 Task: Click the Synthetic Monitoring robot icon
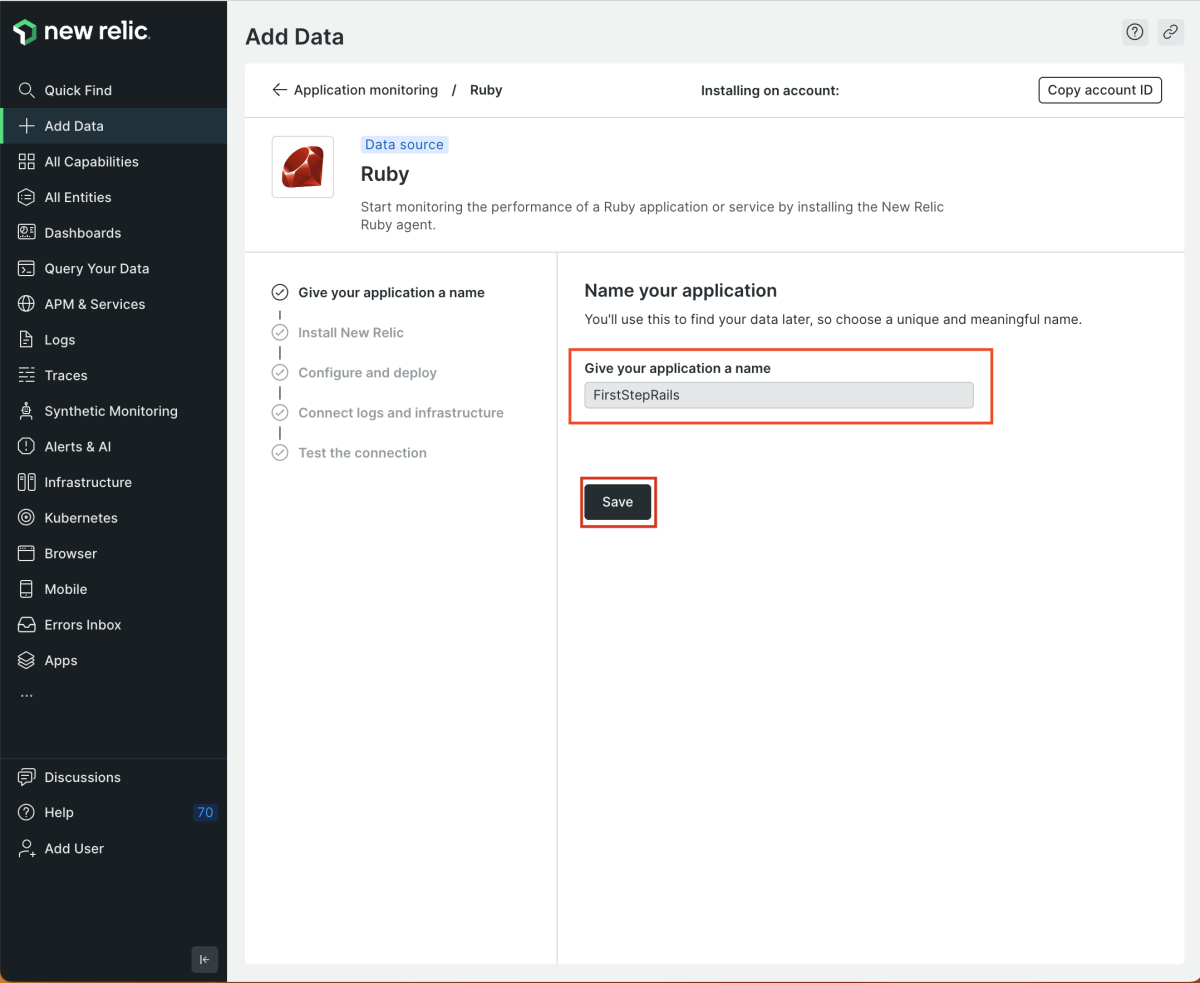click(x=26, y=411)
